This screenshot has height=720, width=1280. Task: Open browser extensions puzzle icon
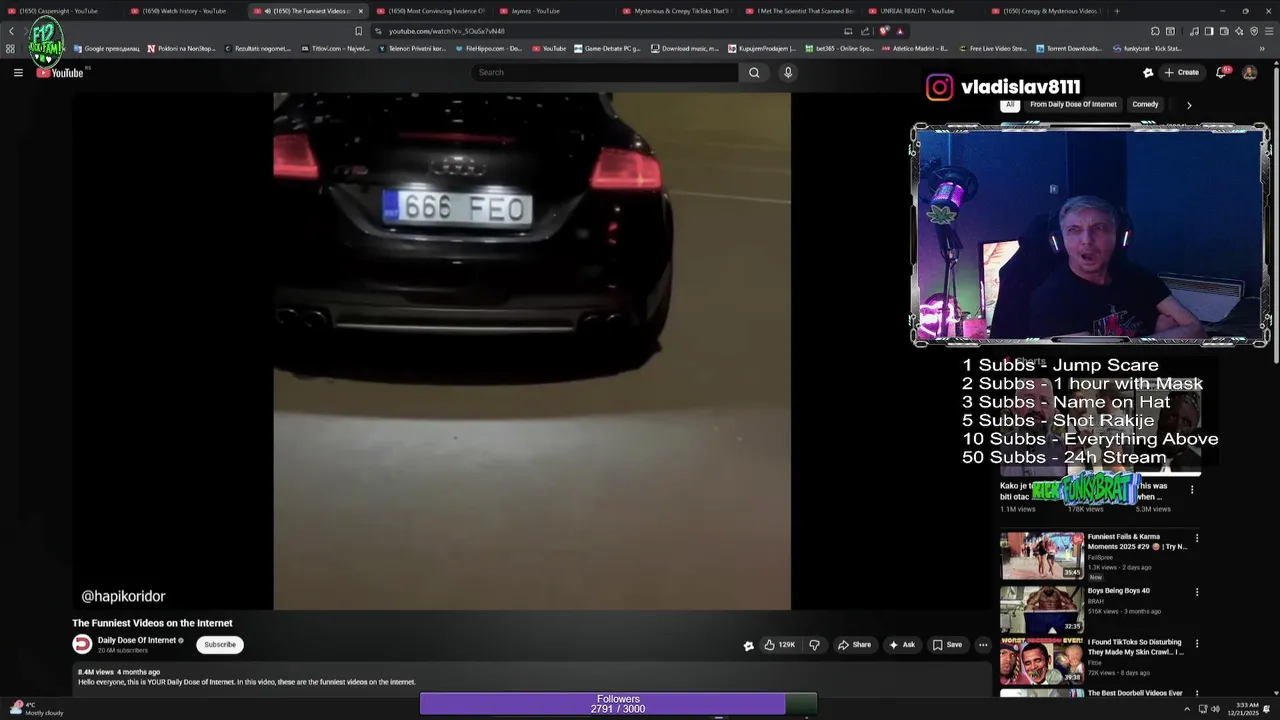coord(1155,31)
